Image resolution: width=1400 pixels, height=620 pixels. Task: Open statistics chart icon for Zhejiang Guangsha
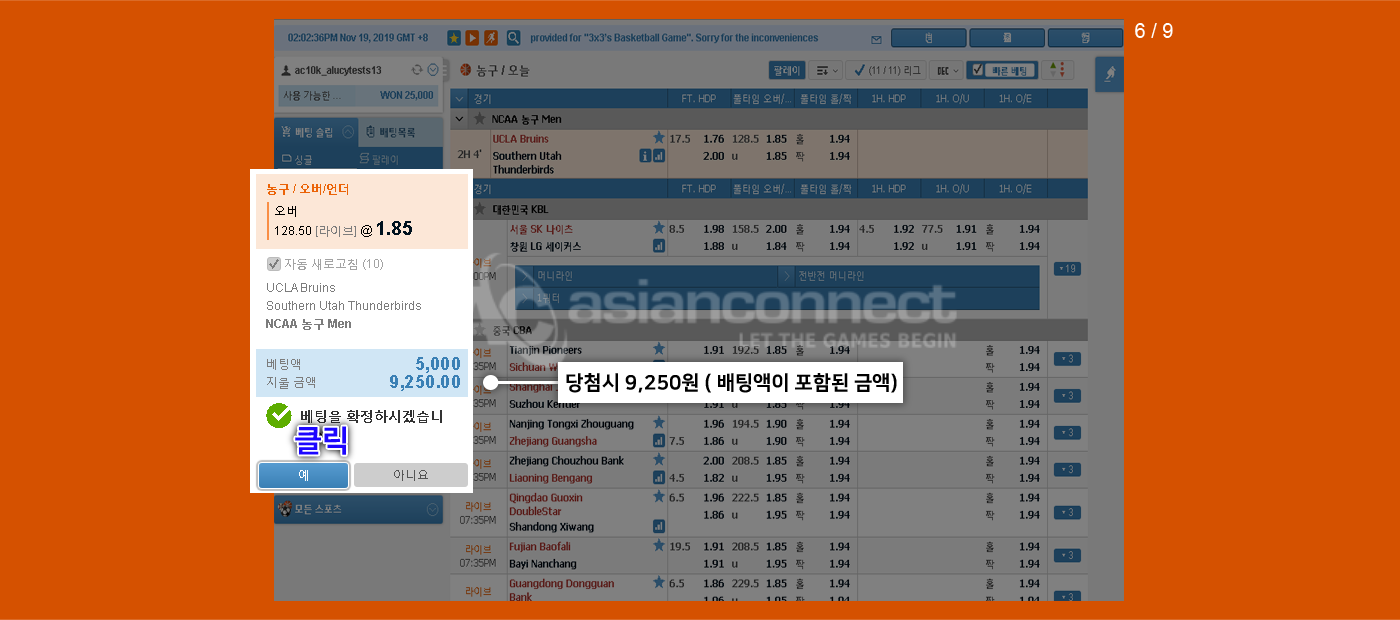pyautogui.click(x=659, y=440)
